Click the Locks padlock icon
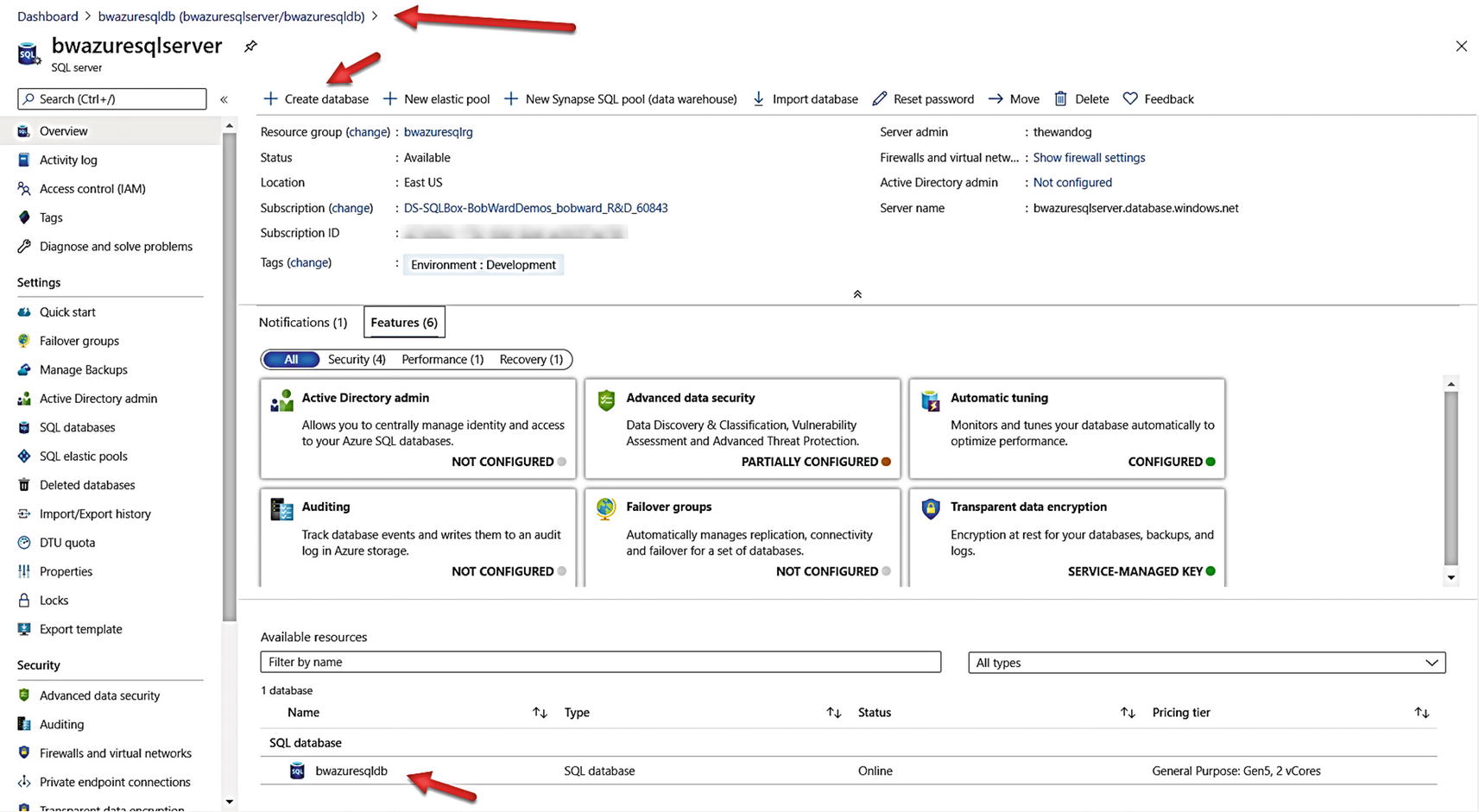Screen dimensions: 1479x812 coord(24,600)
